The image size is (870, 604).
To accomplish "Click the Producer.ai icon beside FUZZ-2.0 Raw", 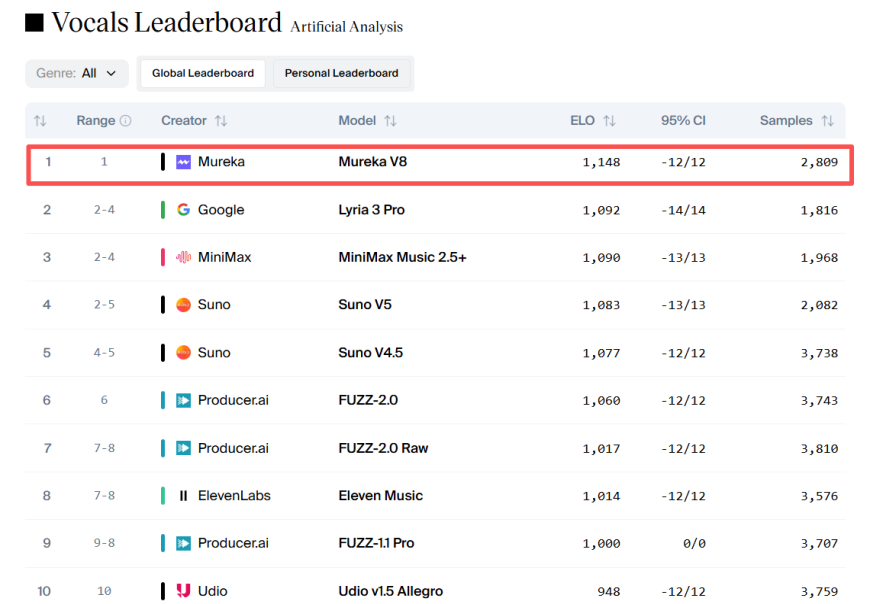I will point(183,448).
